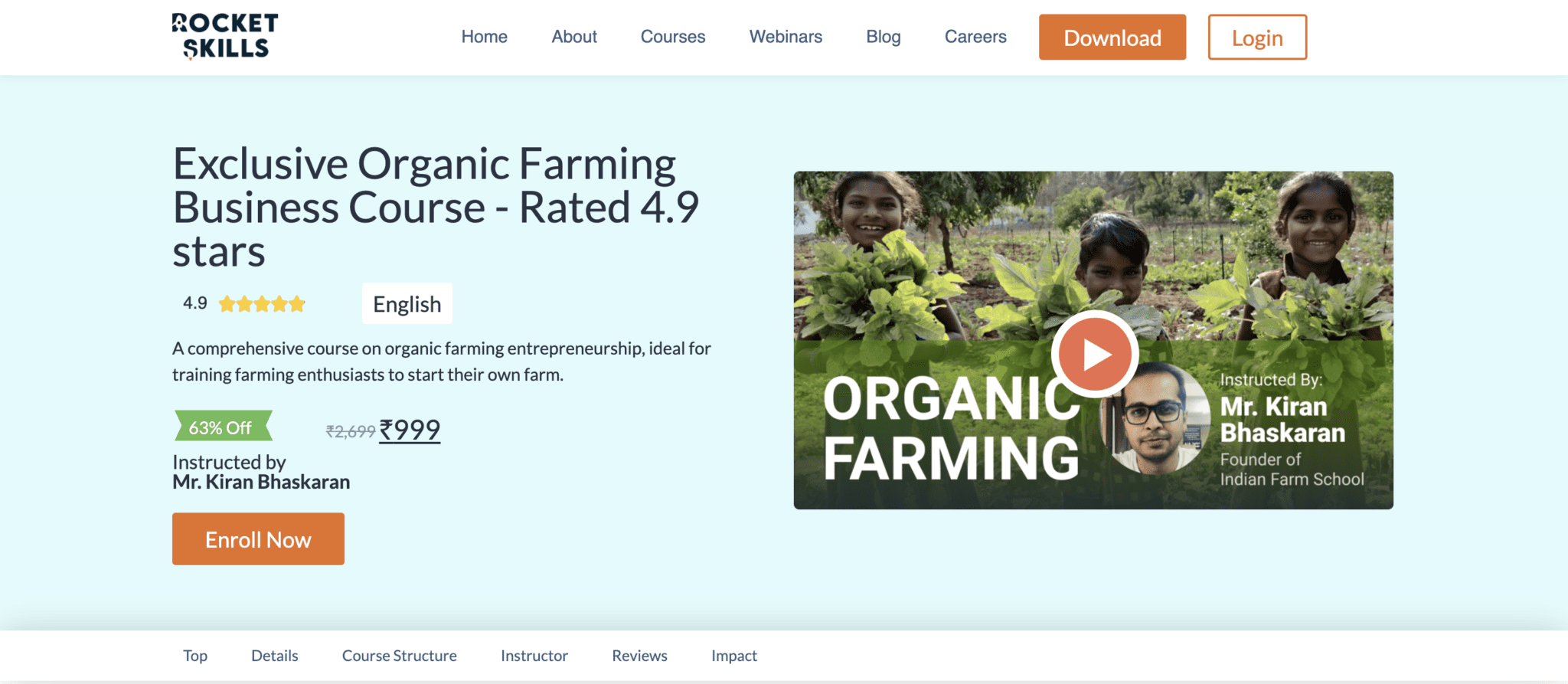
Task: Click the Rocket Skills logo
Action: coord(224,36)
